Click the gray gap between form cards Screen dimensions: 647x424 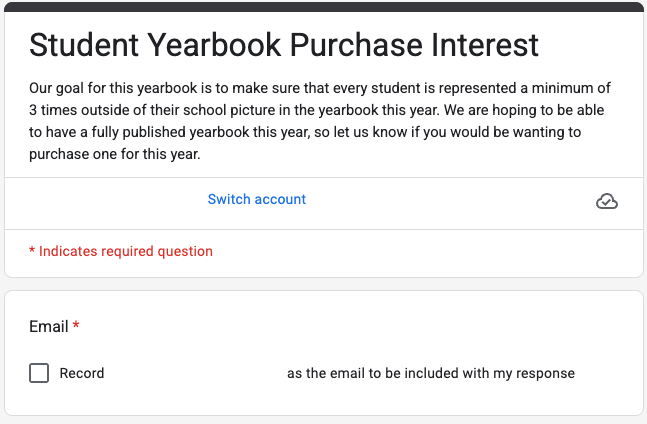[324, 284]
